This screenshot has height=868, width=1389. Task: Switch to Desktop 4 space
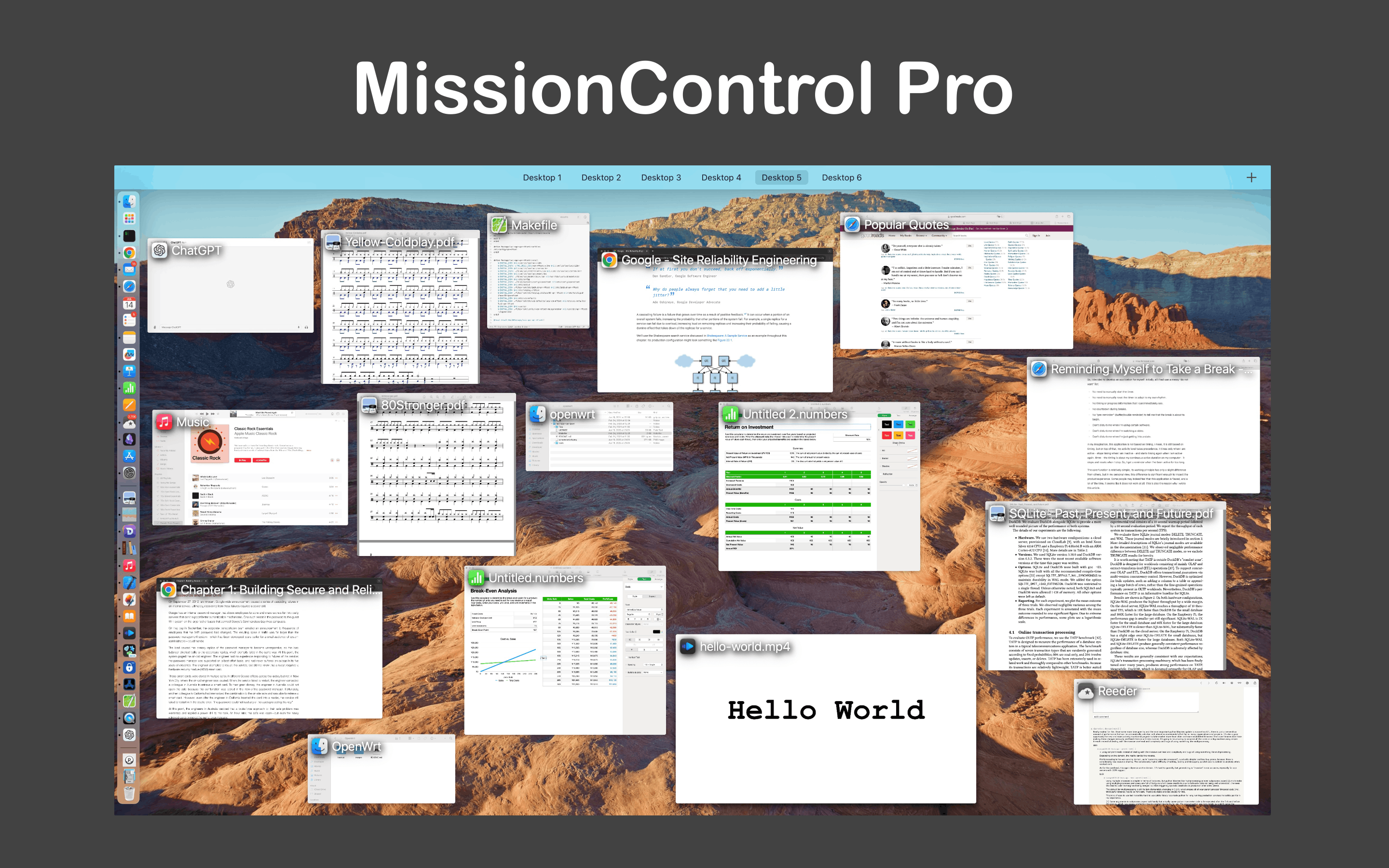click(x=721, y=177)
